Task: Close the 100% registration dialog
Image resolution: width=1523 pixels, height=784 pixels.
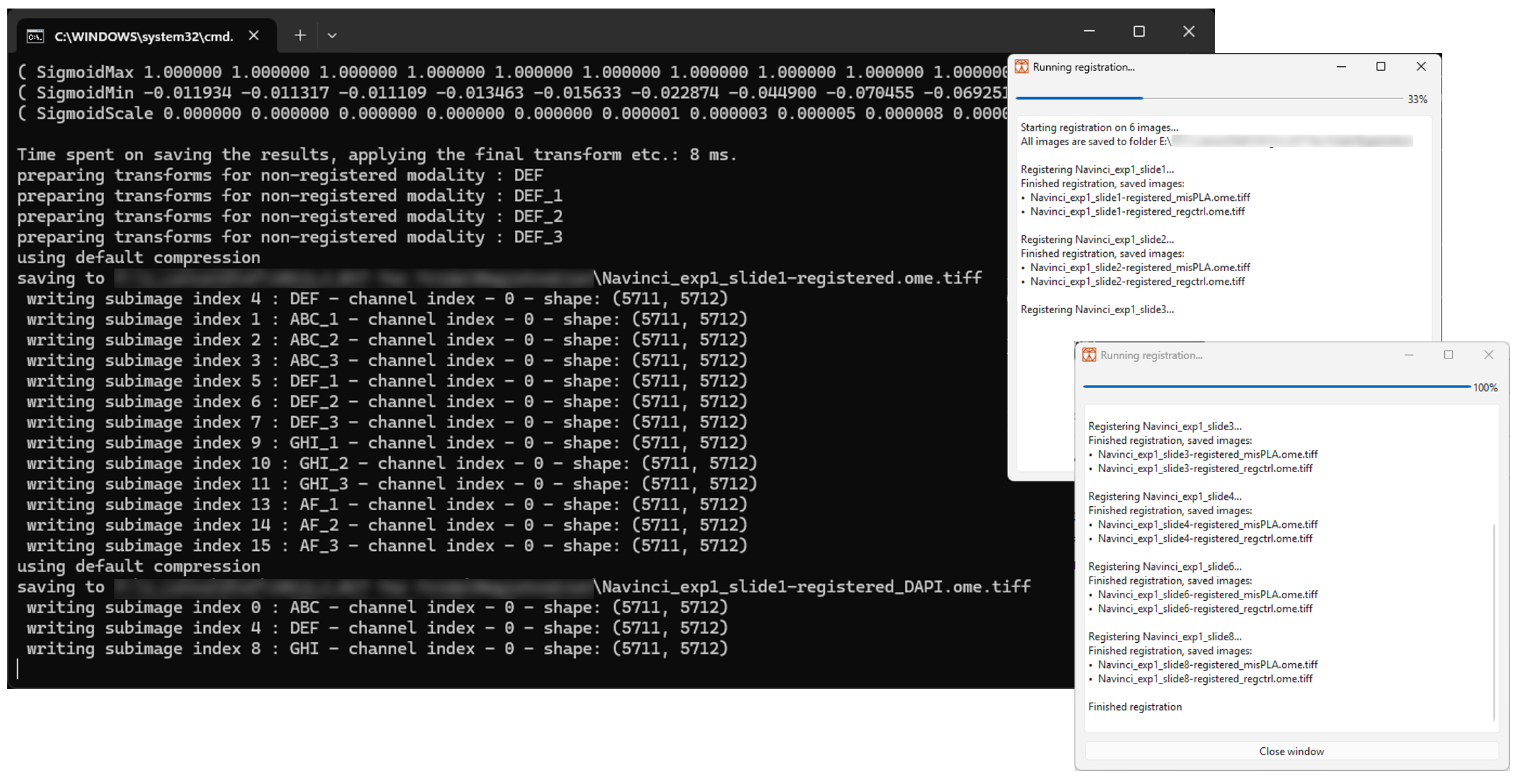Action: (1488, 355)
